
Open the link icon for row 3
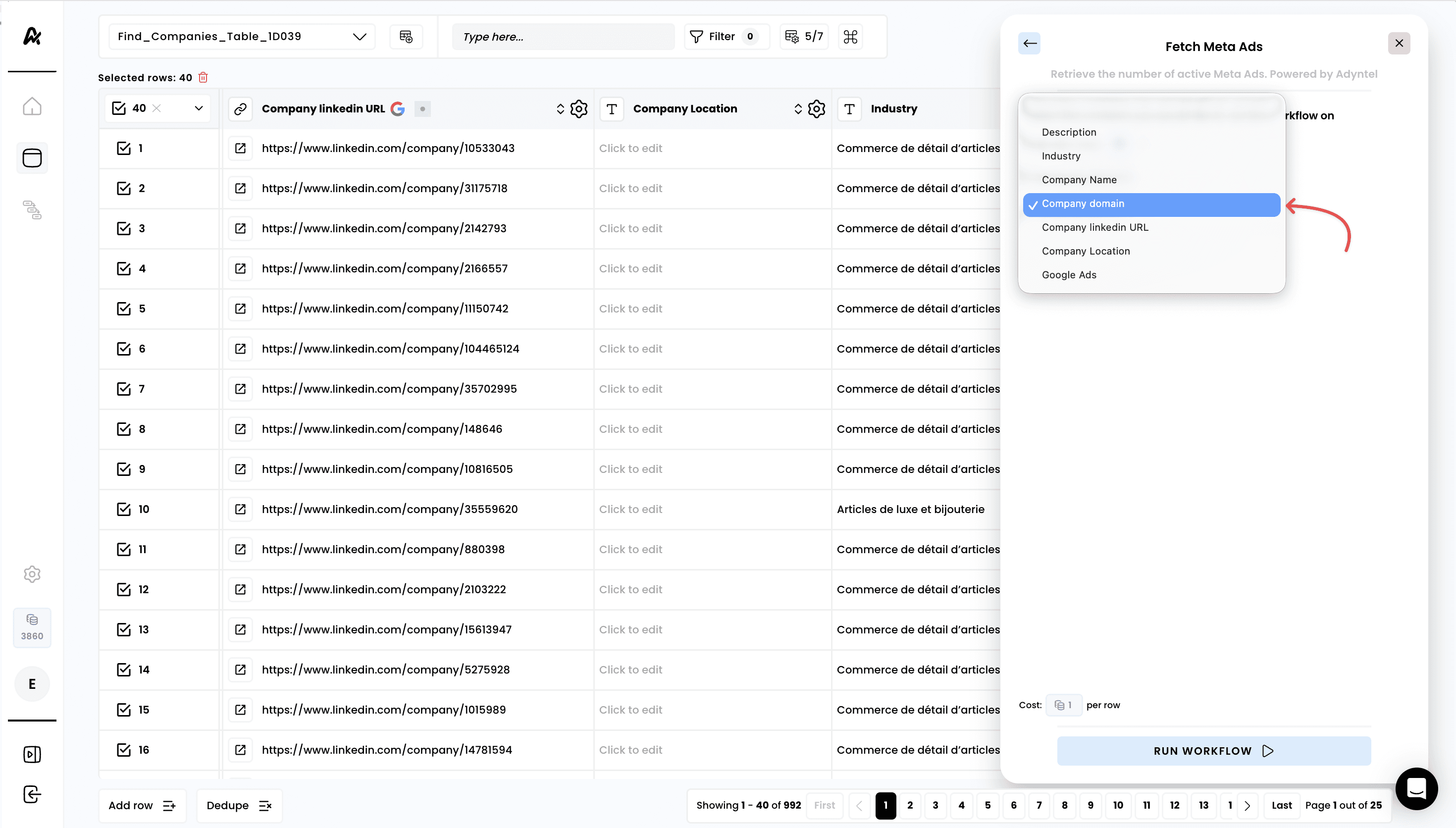[241, 229]
